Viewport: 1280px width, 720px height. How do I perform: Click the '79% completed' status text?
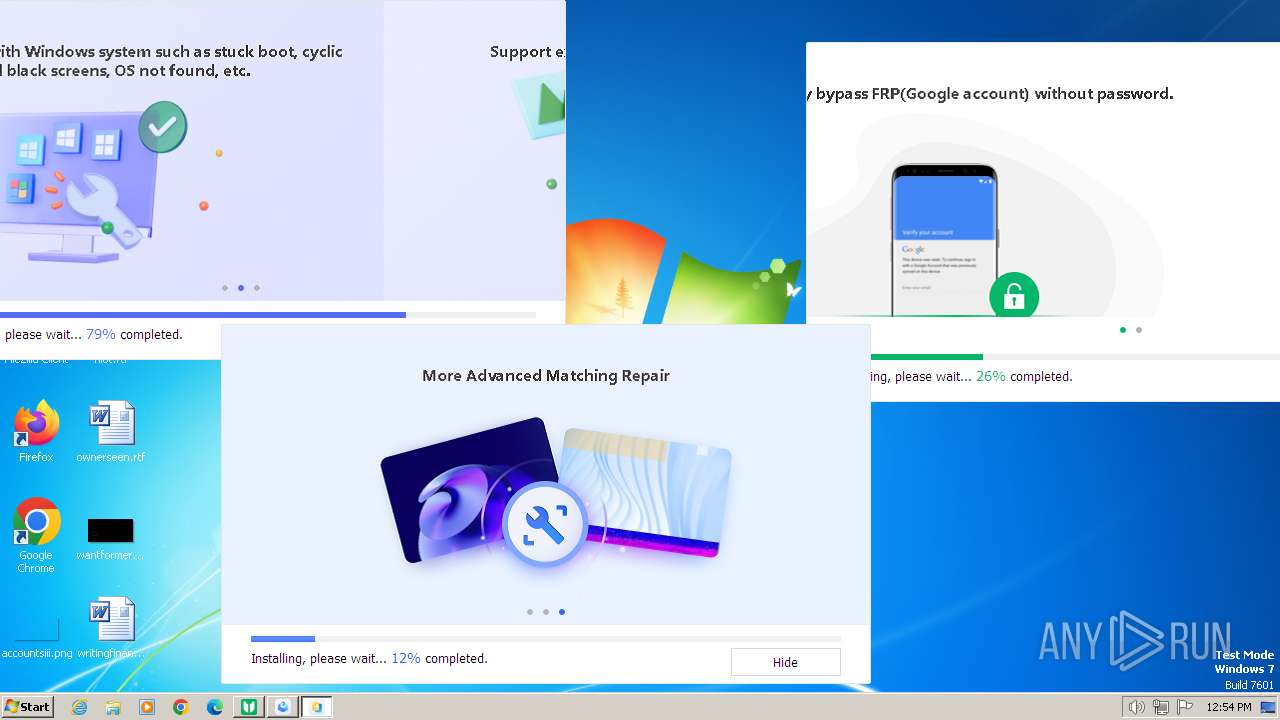[134, 335]
